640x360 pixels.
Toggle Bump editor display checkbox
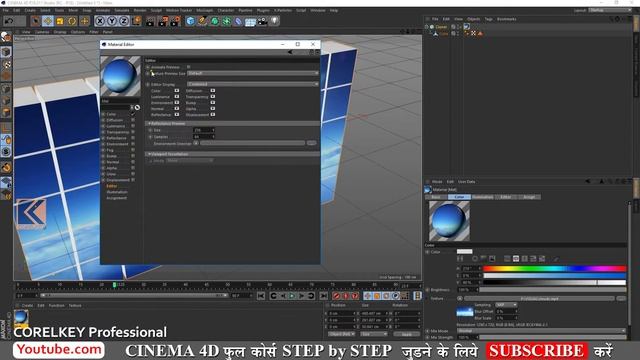click(213, 103)
